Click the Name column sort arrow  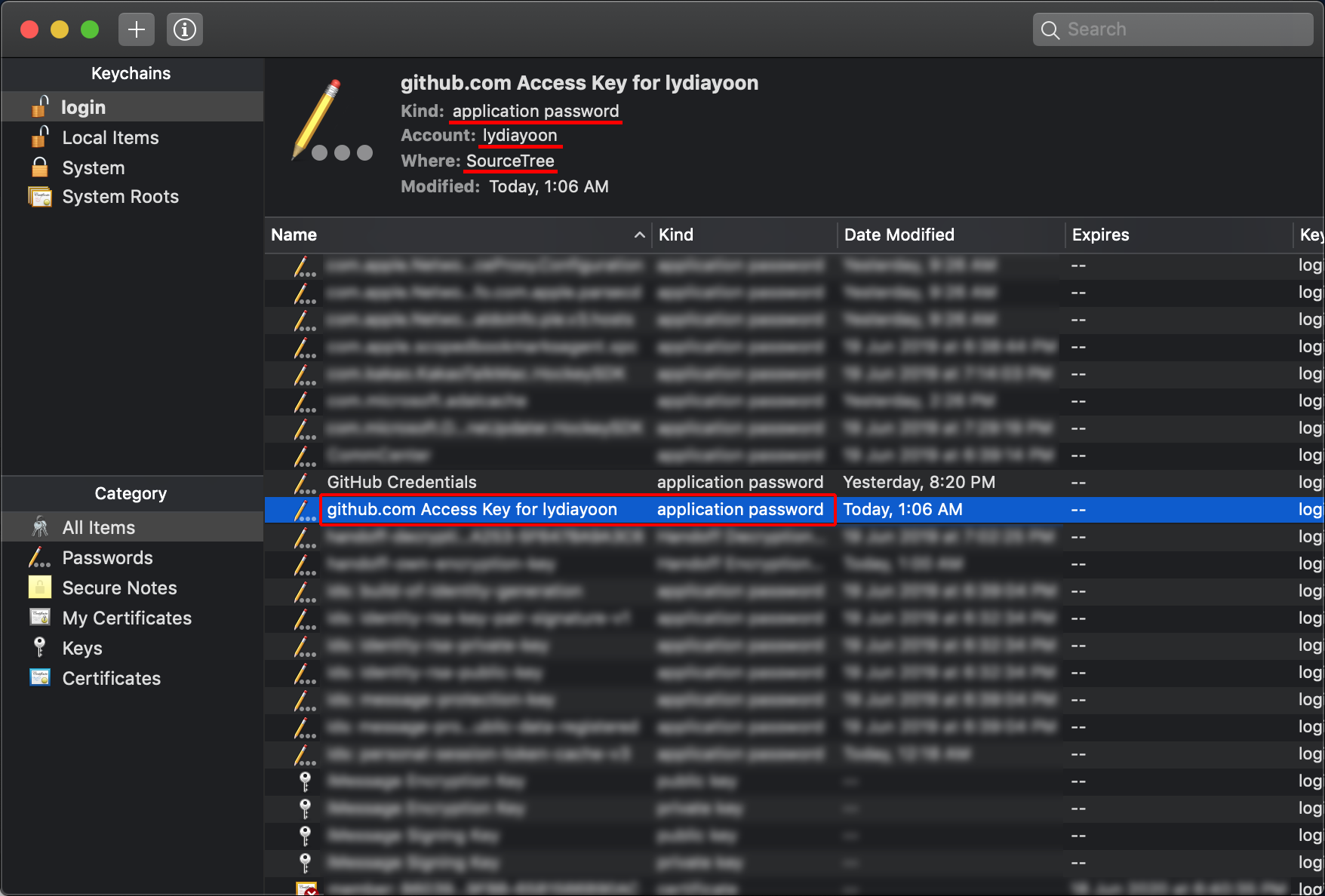tap(640, 235)
